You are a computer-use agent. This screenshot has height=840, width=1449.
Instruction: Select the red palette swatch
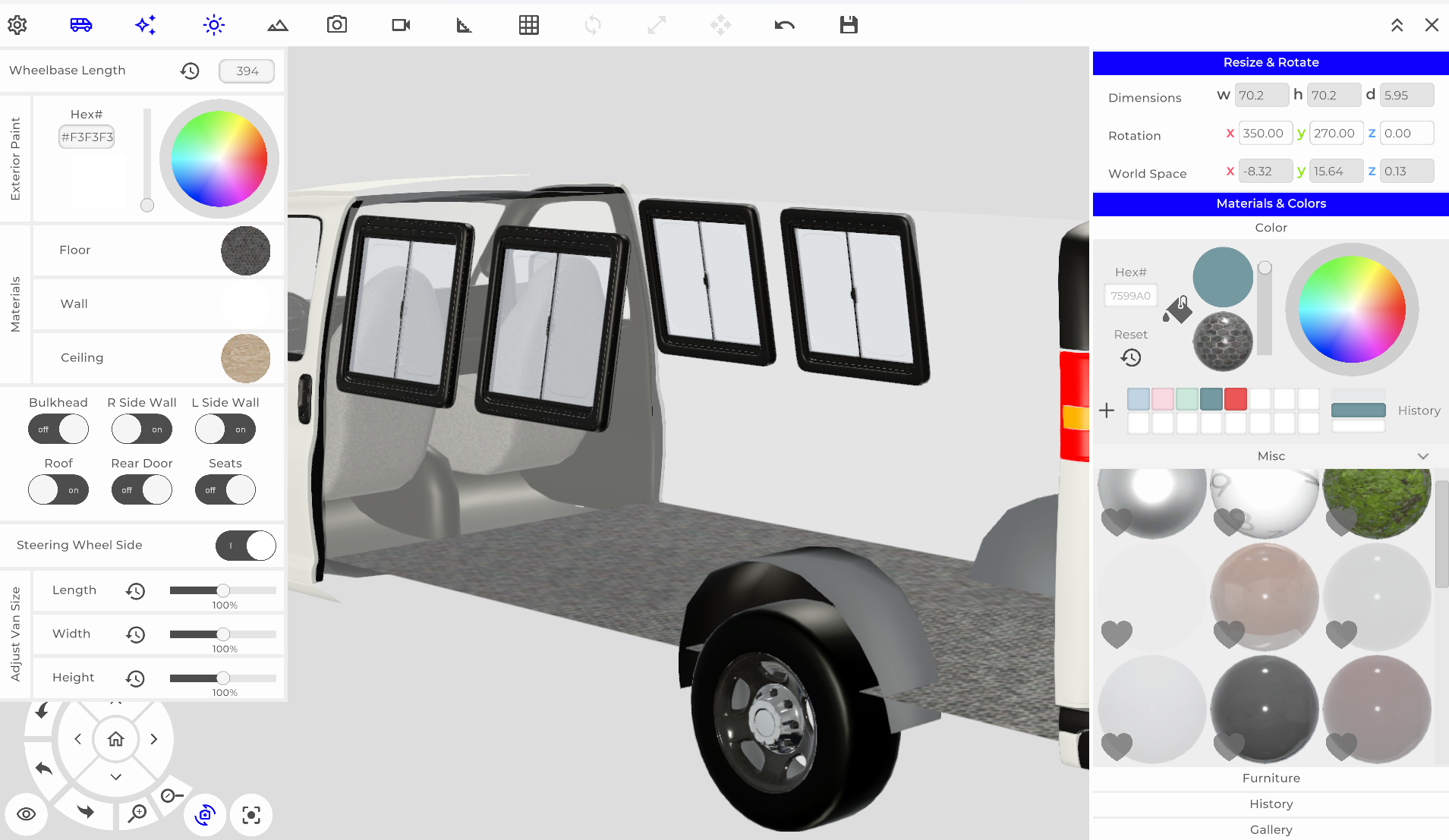pyautogui.click(x=1236, y=399)
